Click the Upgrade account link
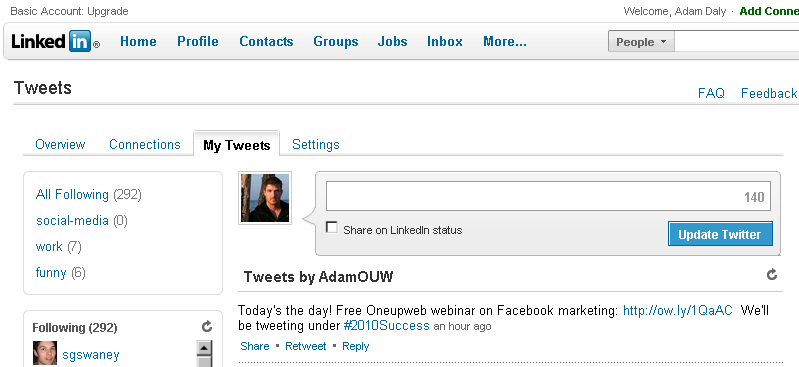Viewport: 799px width, 367px height. tap(108, 11)
